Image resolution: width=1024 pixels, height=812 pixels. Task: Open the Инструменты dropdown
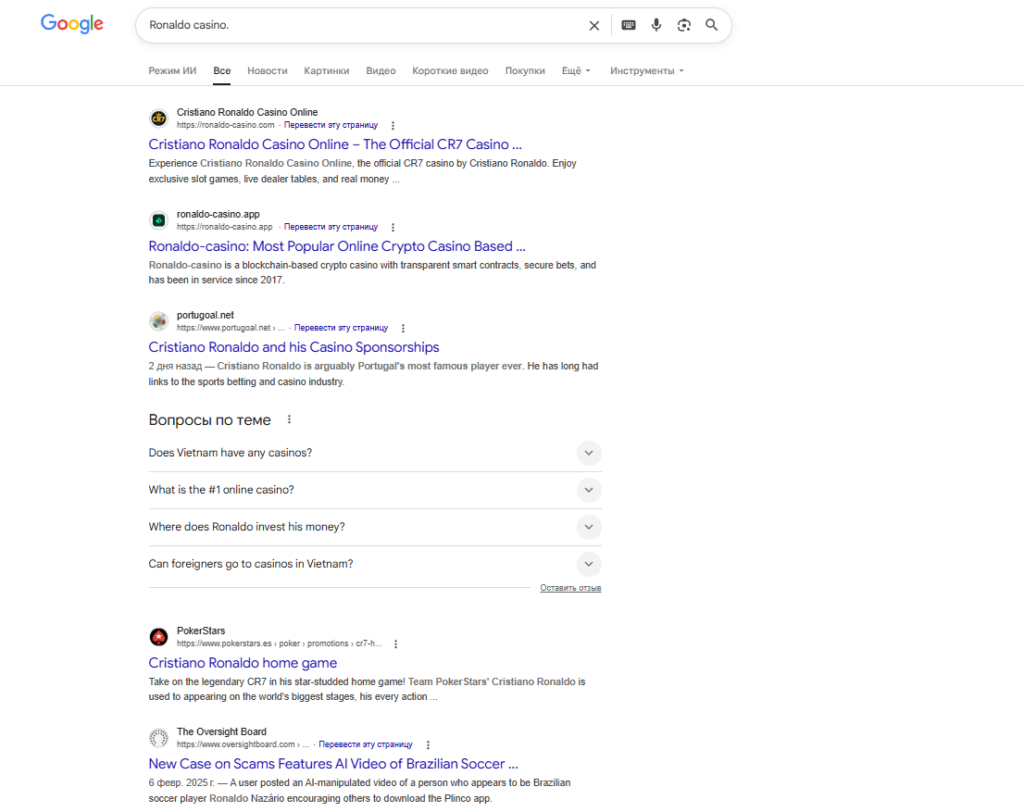pyautogui.click(x=647, y=71)
